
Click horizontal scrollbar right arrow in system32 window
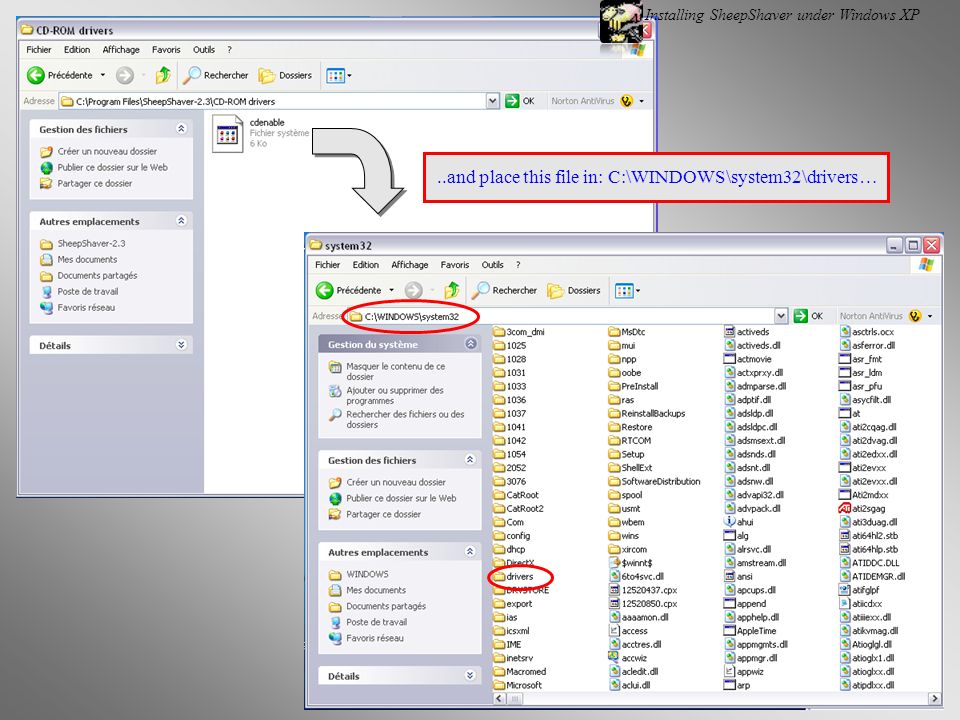point(934,698)
